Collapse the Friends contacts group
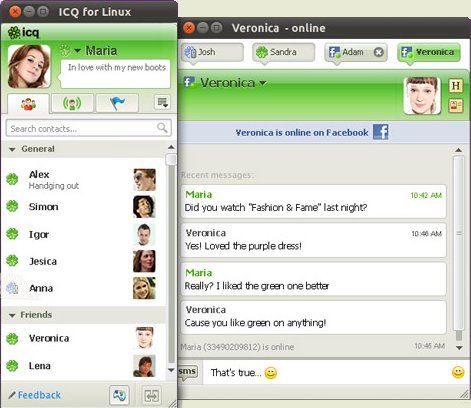This screenshot has width=471, height=408. pos(12,315)
